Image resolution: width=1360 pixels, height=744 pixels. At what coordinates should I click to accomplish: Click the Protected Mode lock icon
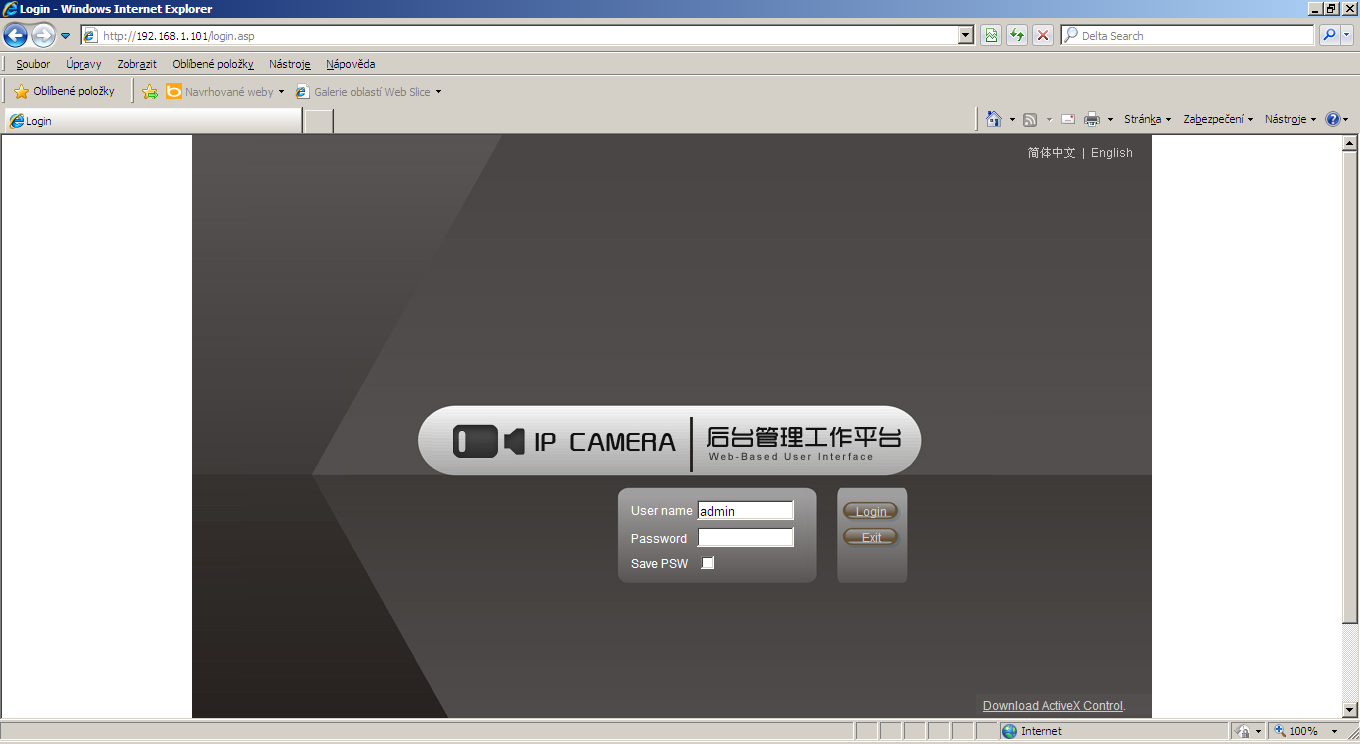tap(1242, 731)
